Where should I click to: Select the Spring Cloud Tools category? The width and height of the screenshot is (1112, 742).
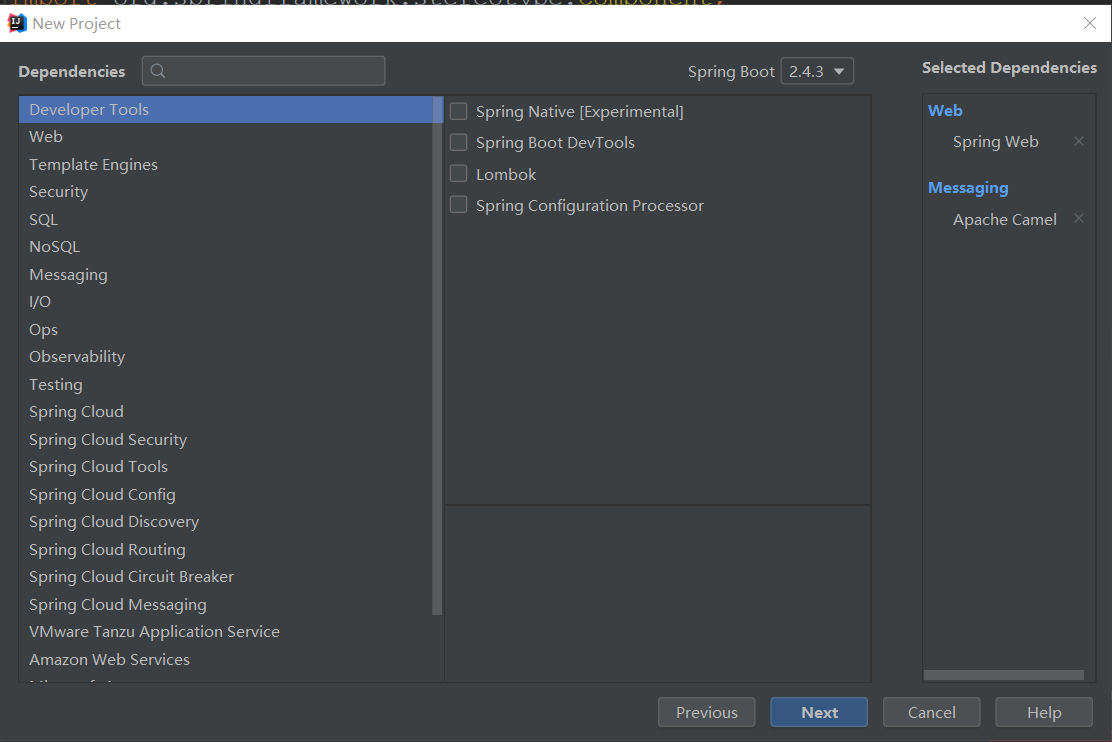point(226,467)
